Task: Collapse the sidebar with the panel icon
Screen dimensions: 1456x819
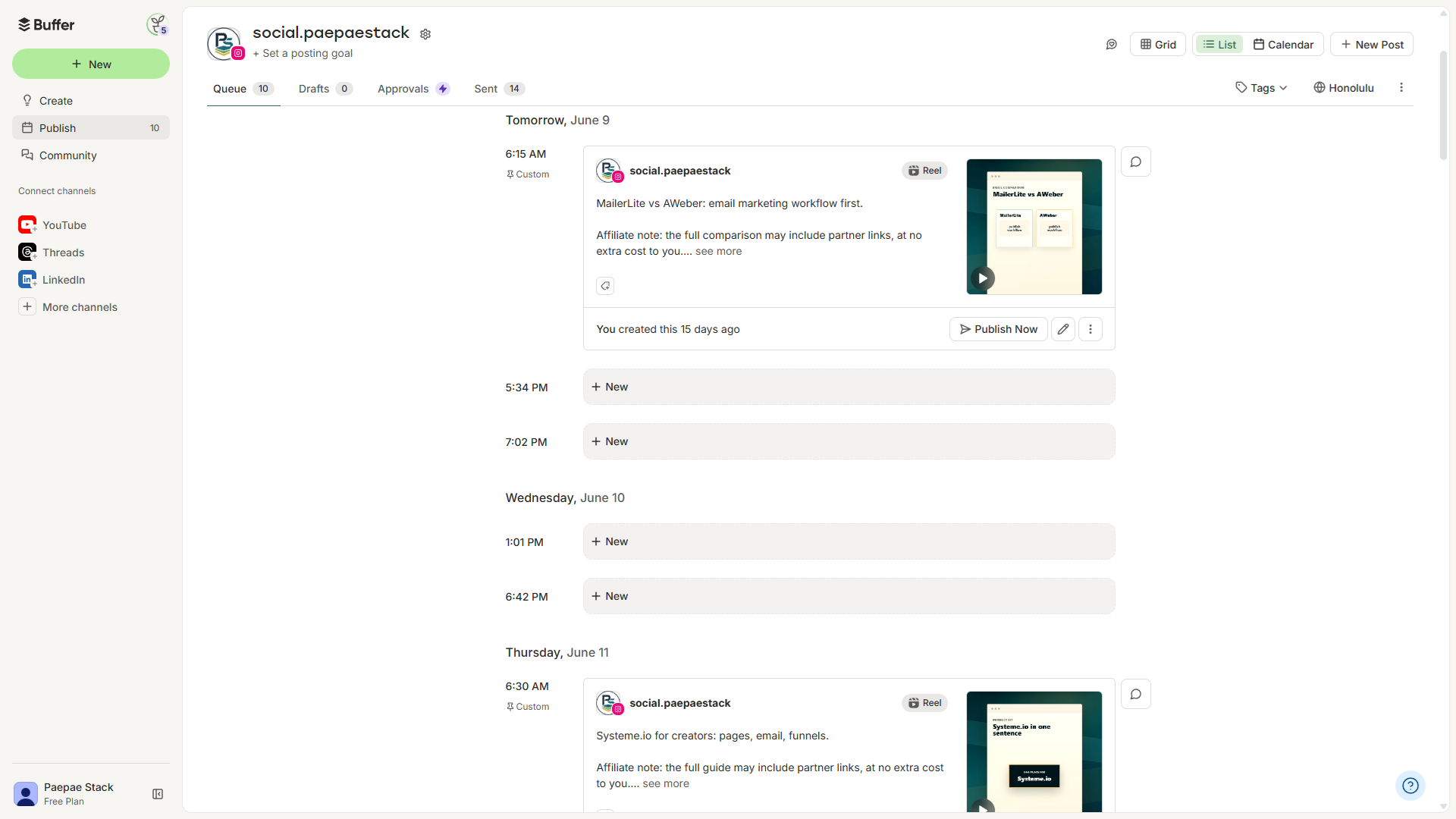Action: click(x=158, y=794)
